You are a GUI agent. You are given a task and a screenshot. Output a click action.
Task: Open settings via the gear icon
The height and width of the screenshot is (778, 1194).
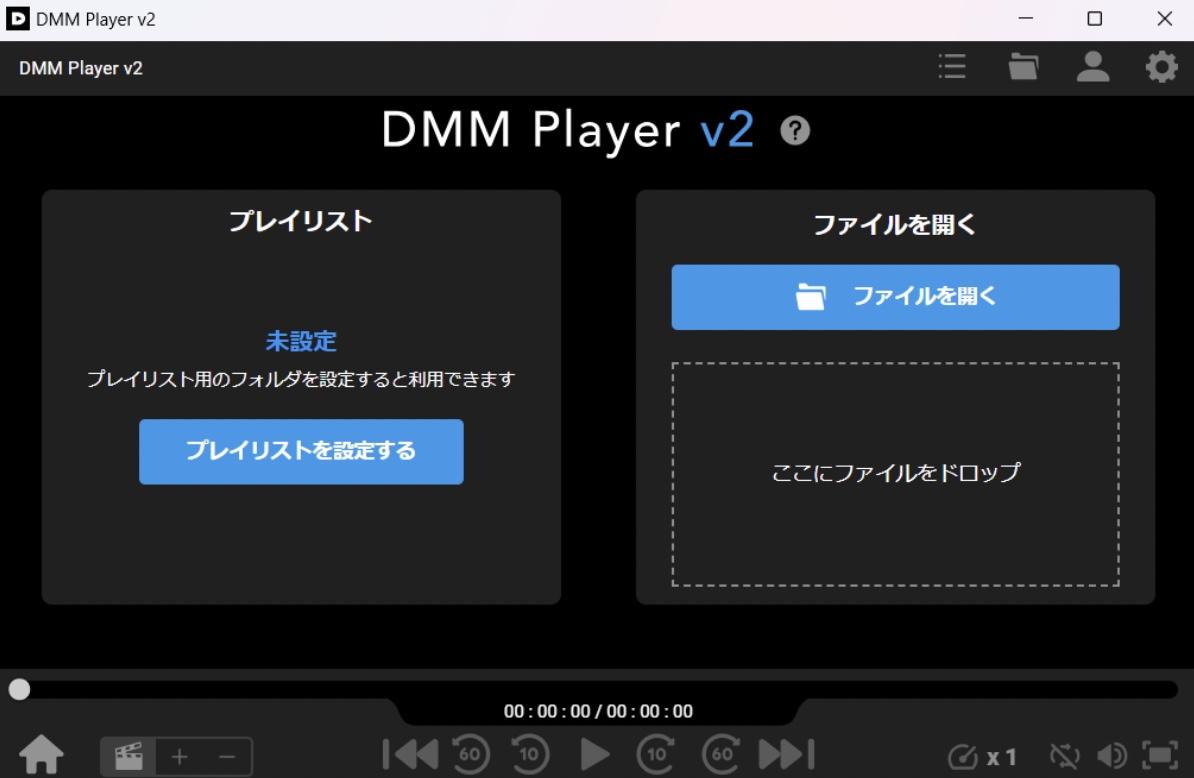(1161, 67)
